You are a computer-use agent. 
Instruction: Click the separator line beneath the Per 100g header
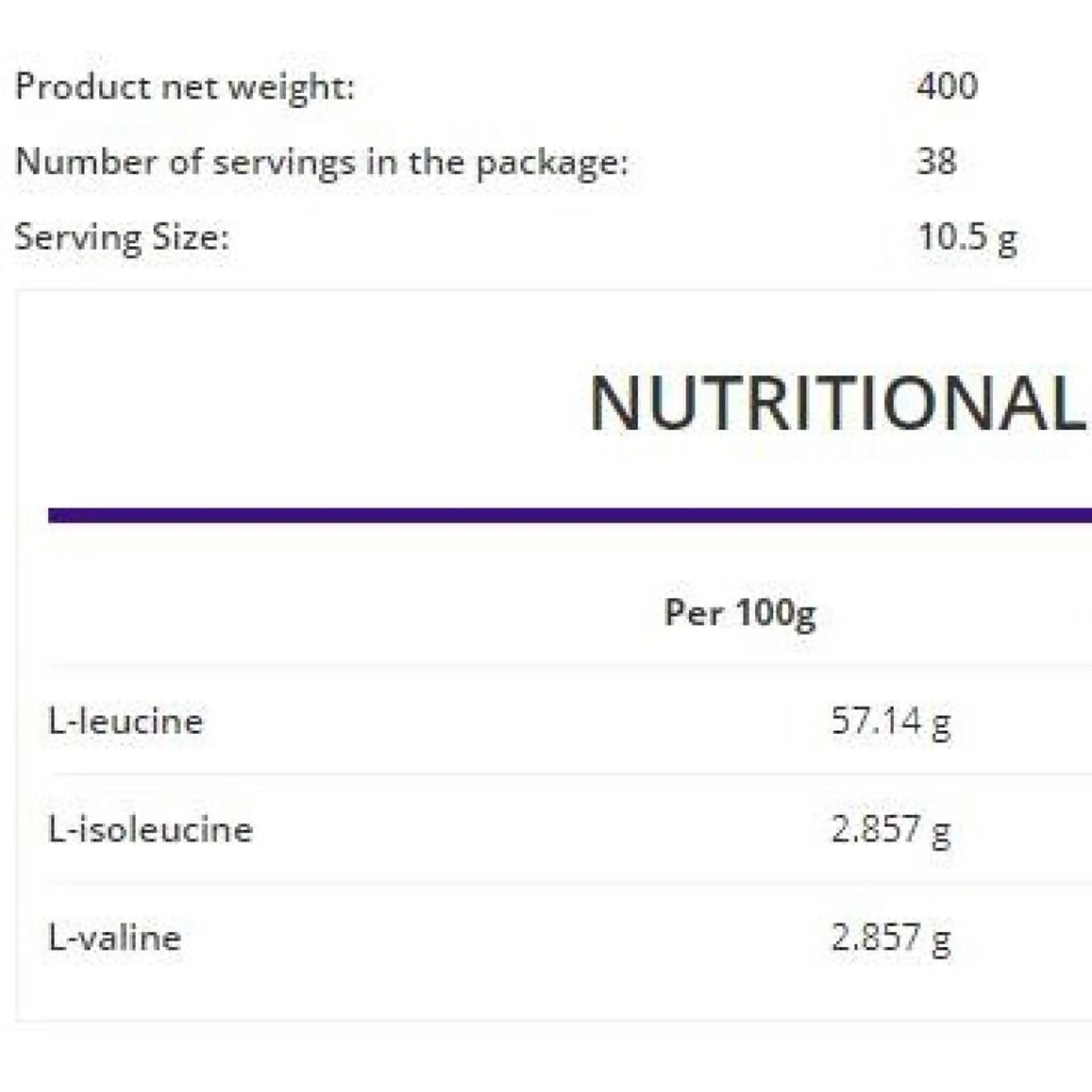[565, 667]
